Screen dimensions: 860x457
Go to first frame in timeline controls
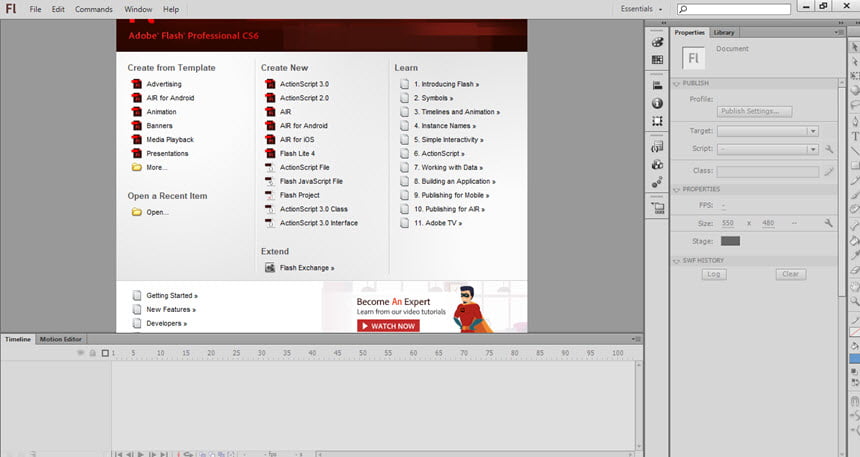[x=118, y=454]
